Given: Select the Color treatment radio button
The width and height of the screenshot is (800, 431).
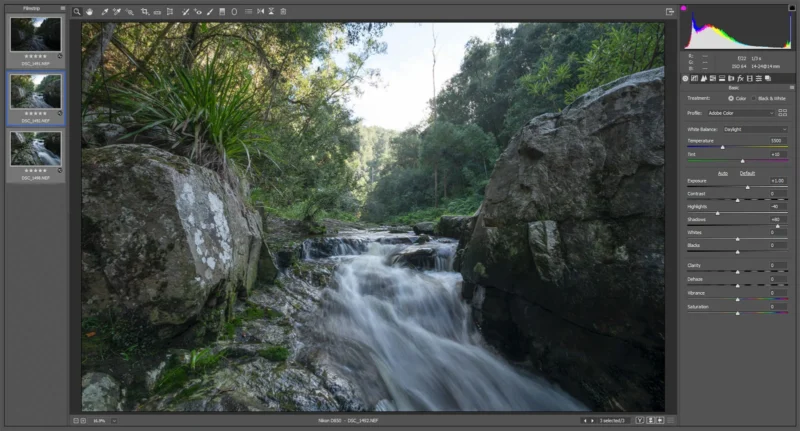Looking at the screenshot, I should (731, 98).
